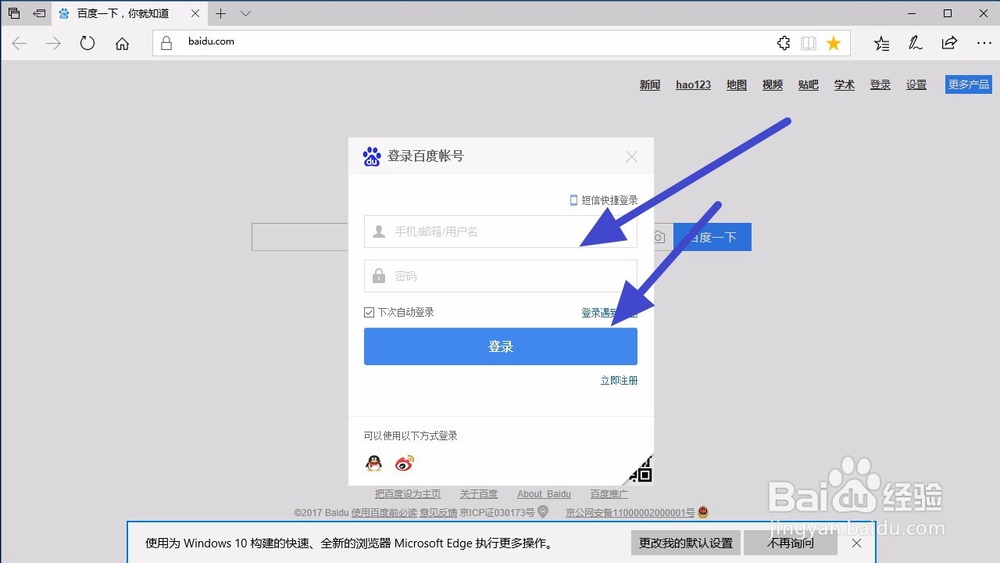Open the tabs set aside icon
Screen dimensions: 1000x563
pyautogui.click(x=14, y=13)
